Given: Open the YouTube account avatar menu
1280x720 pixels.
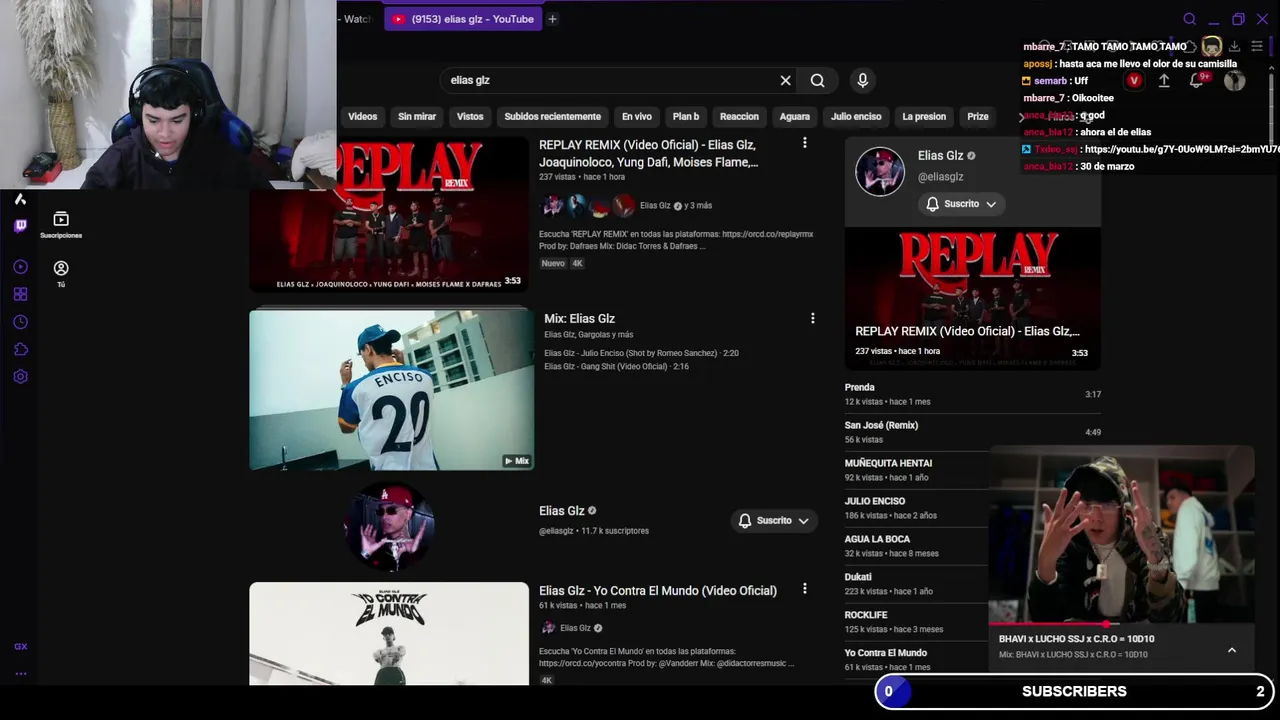Looking at the screenshot, I should coord(1234,81).
